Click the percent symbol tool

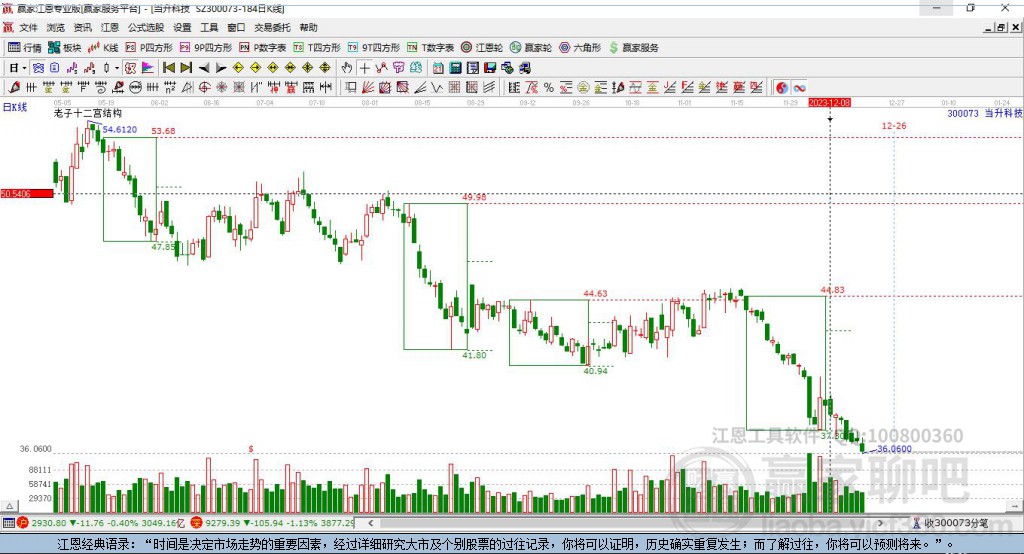pyautogui.click(x=549, y=88)
